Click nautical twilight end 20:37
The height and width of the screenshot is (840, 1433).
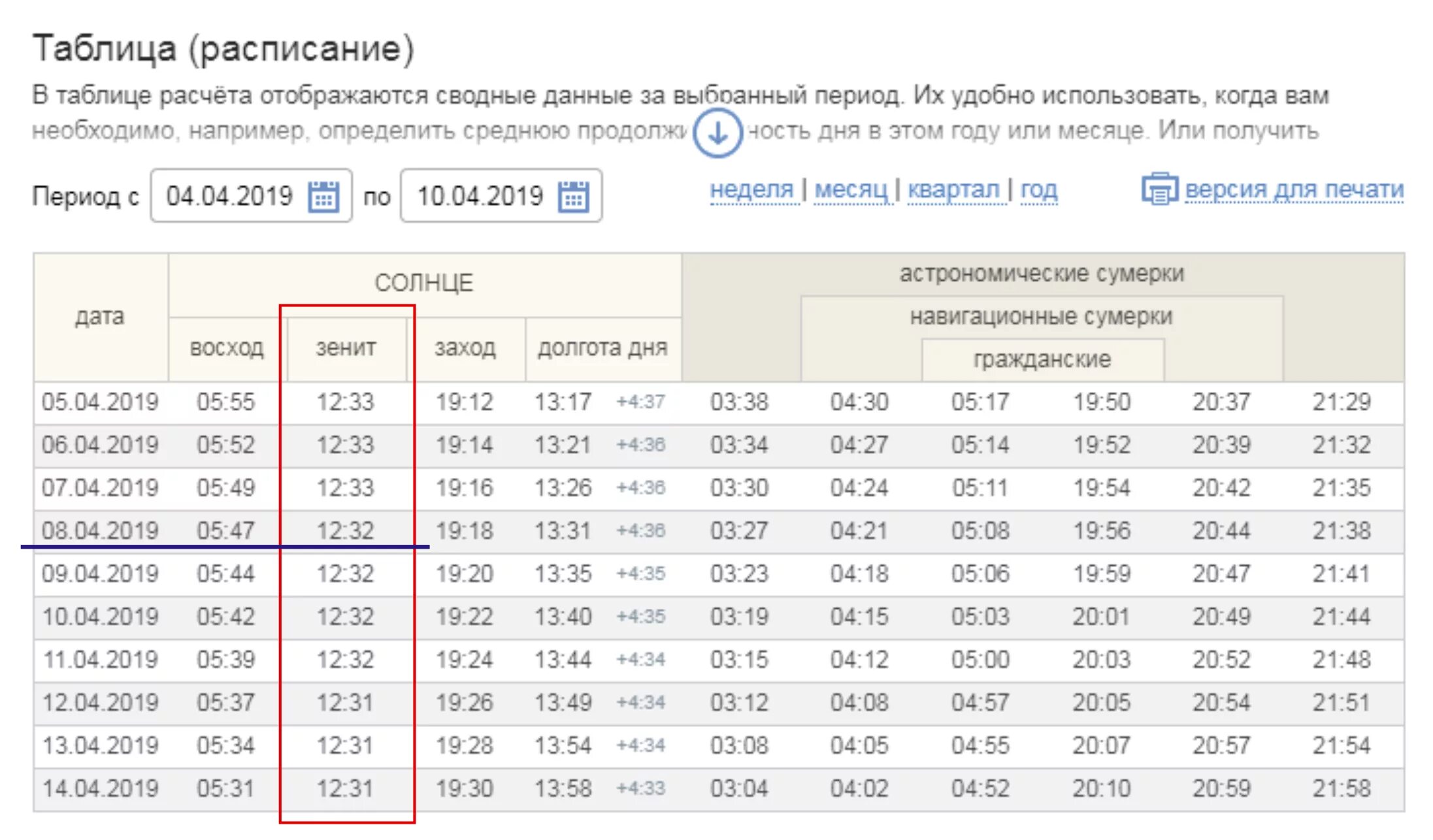pyautogui.click(x=1221, y=402)
